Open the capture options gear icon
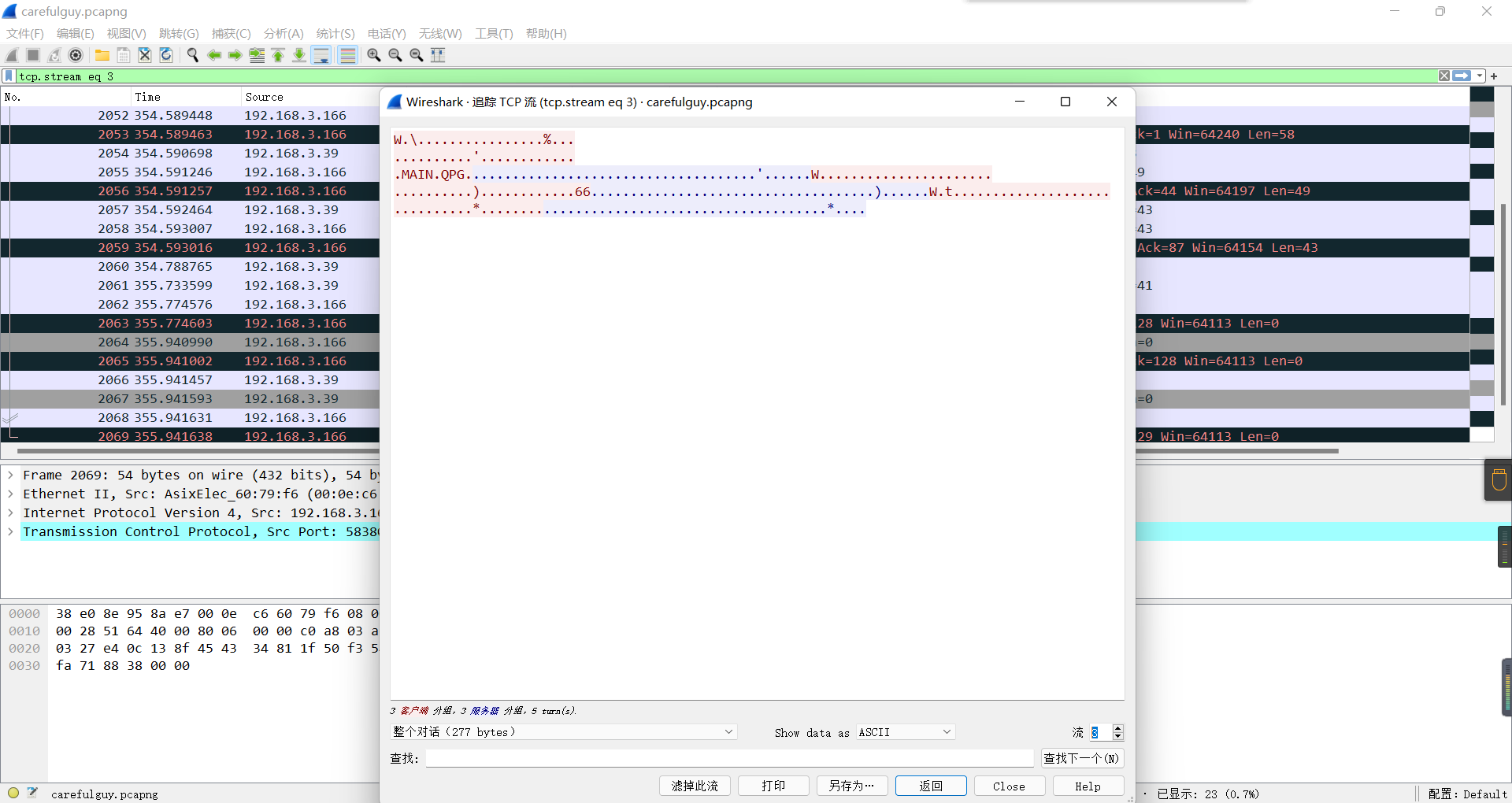1512x803 pixels. pyautogui.click(x=76, y=55)
